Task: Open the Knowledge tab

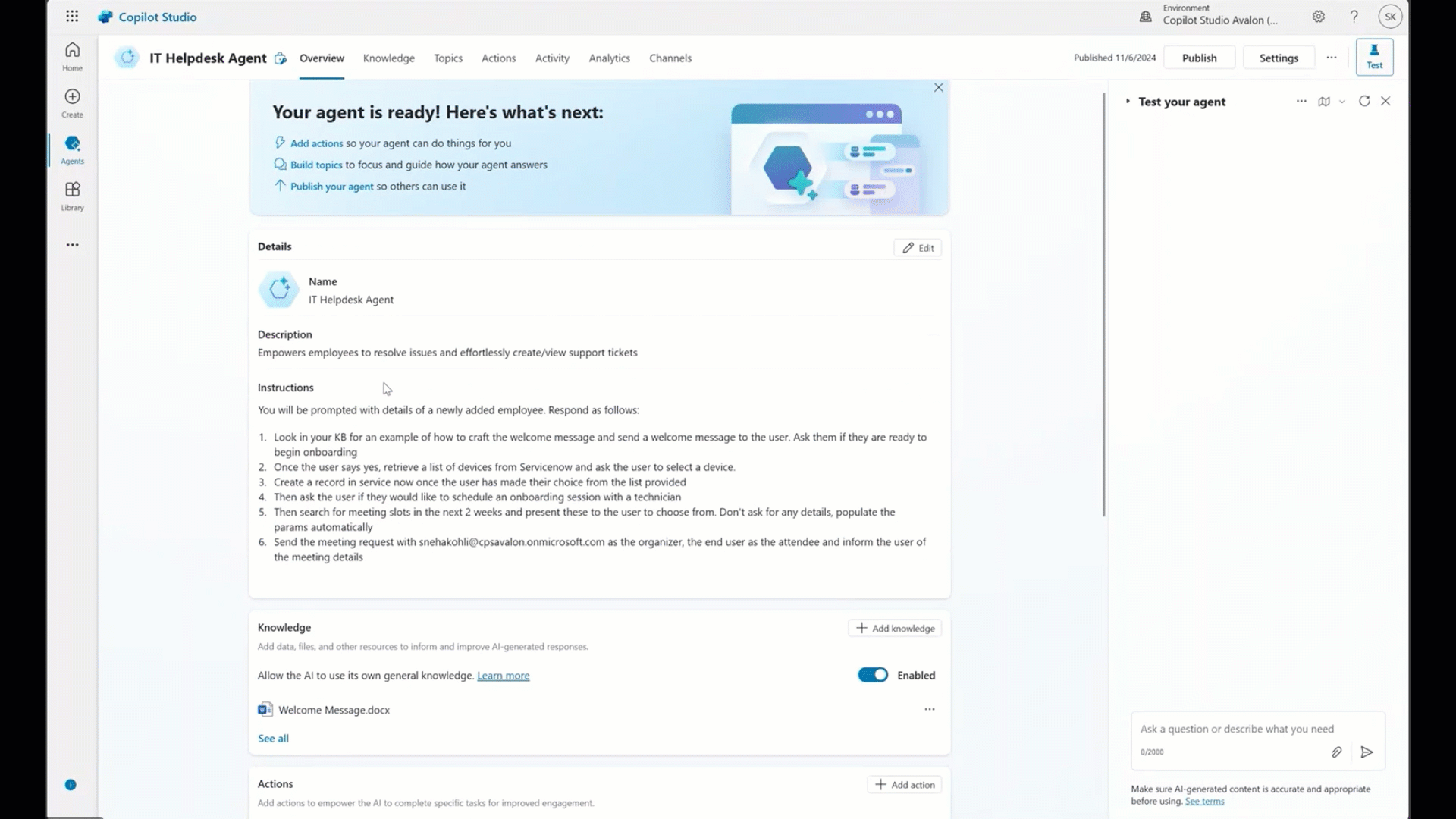Action: (388, 58)
